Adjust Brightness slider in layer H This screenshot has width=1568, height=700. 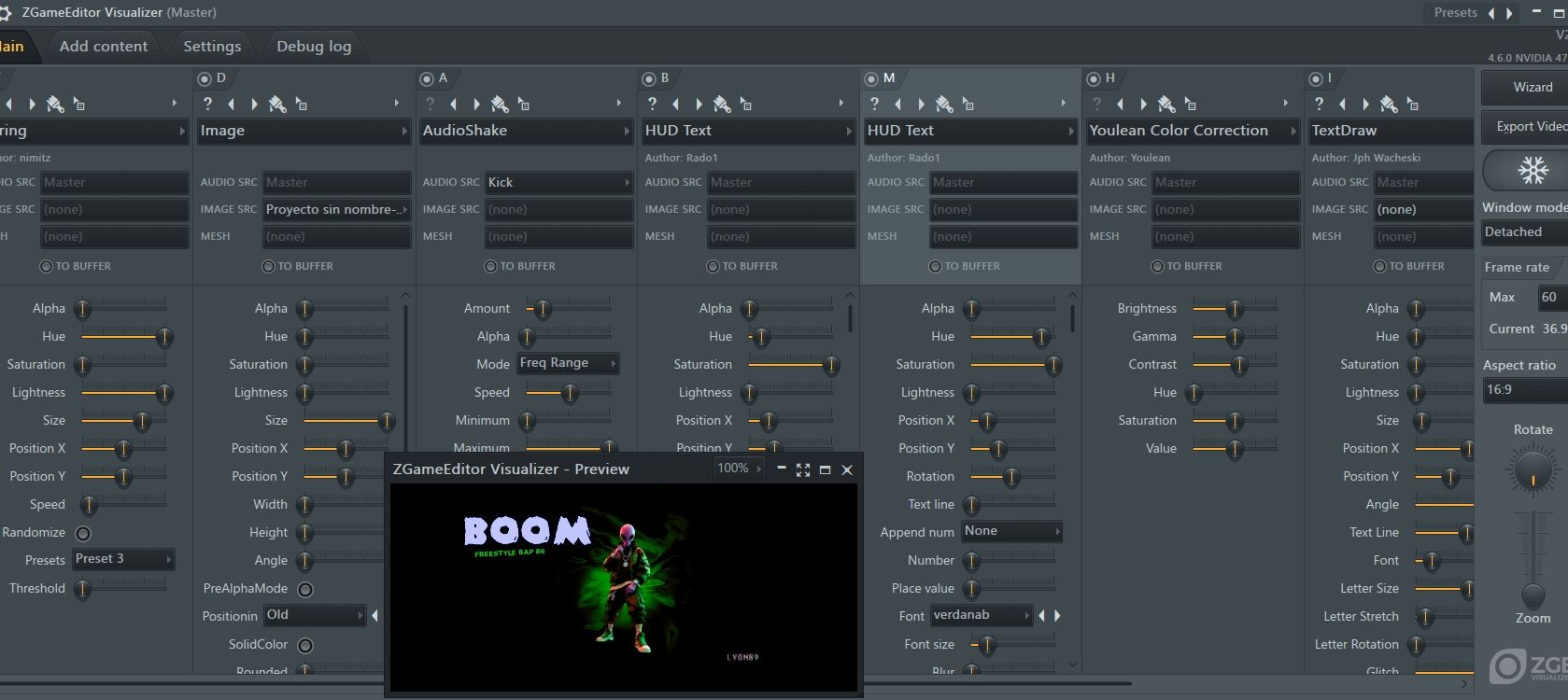pyautogui.click(x=1235, y=309)
